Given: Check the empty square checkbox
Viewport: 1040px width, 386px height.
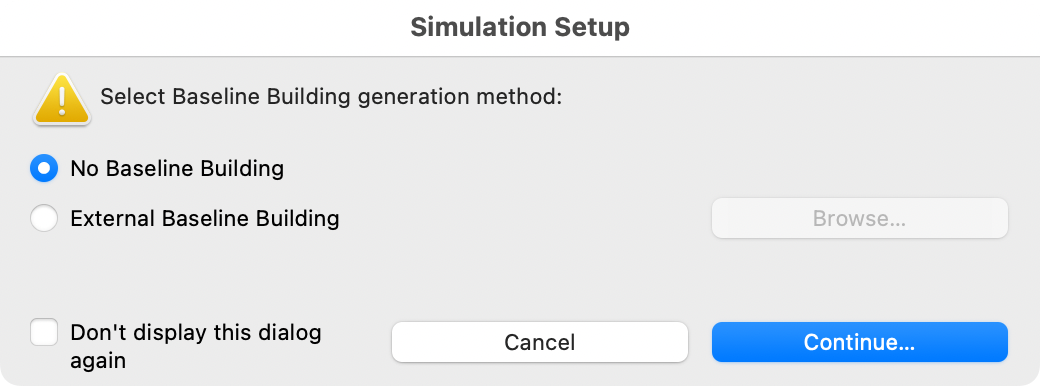Looking at the screenshot, I should pos(44,332).
